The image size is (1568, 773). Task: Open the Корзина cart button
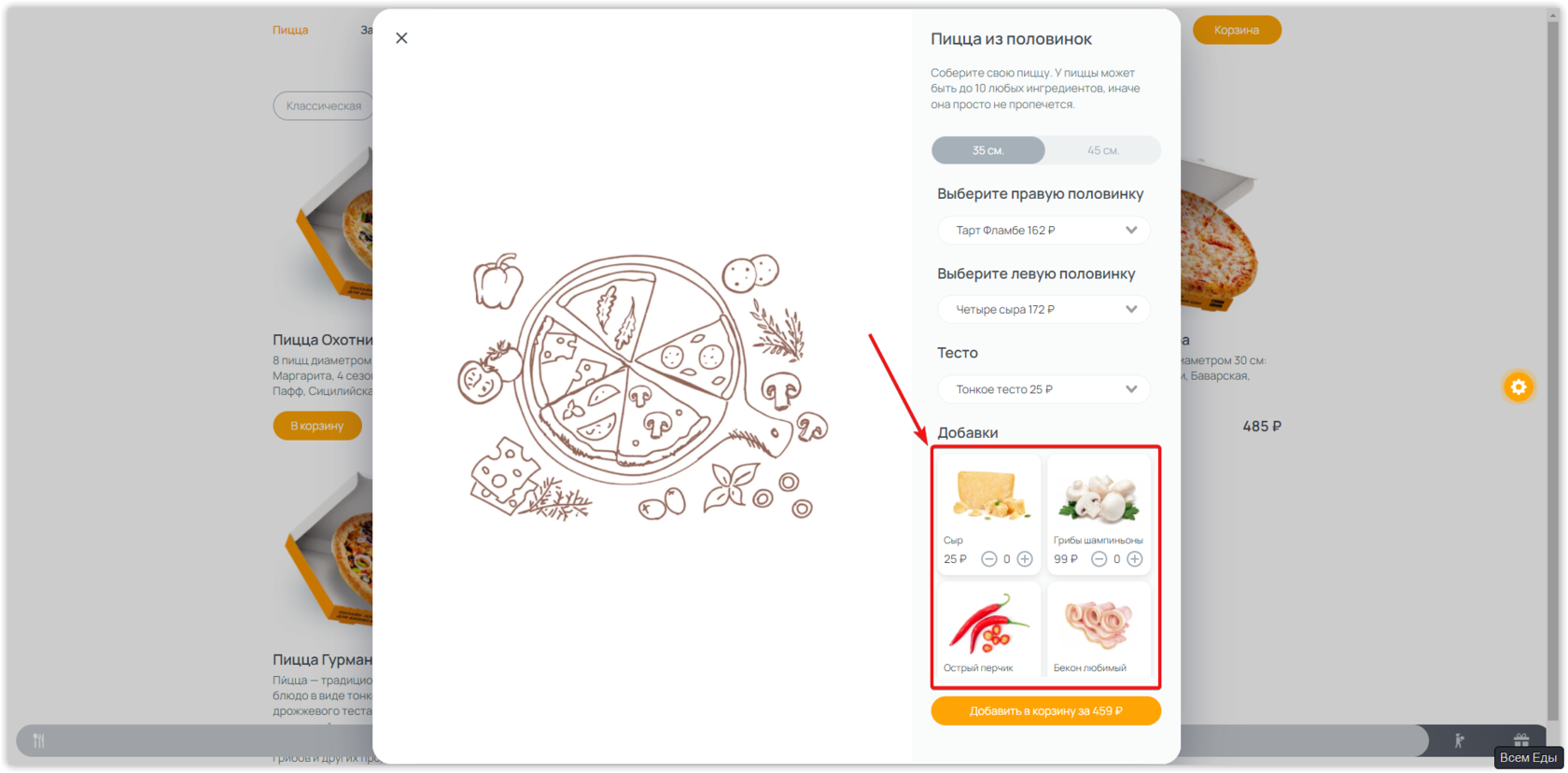point(1237,30)
